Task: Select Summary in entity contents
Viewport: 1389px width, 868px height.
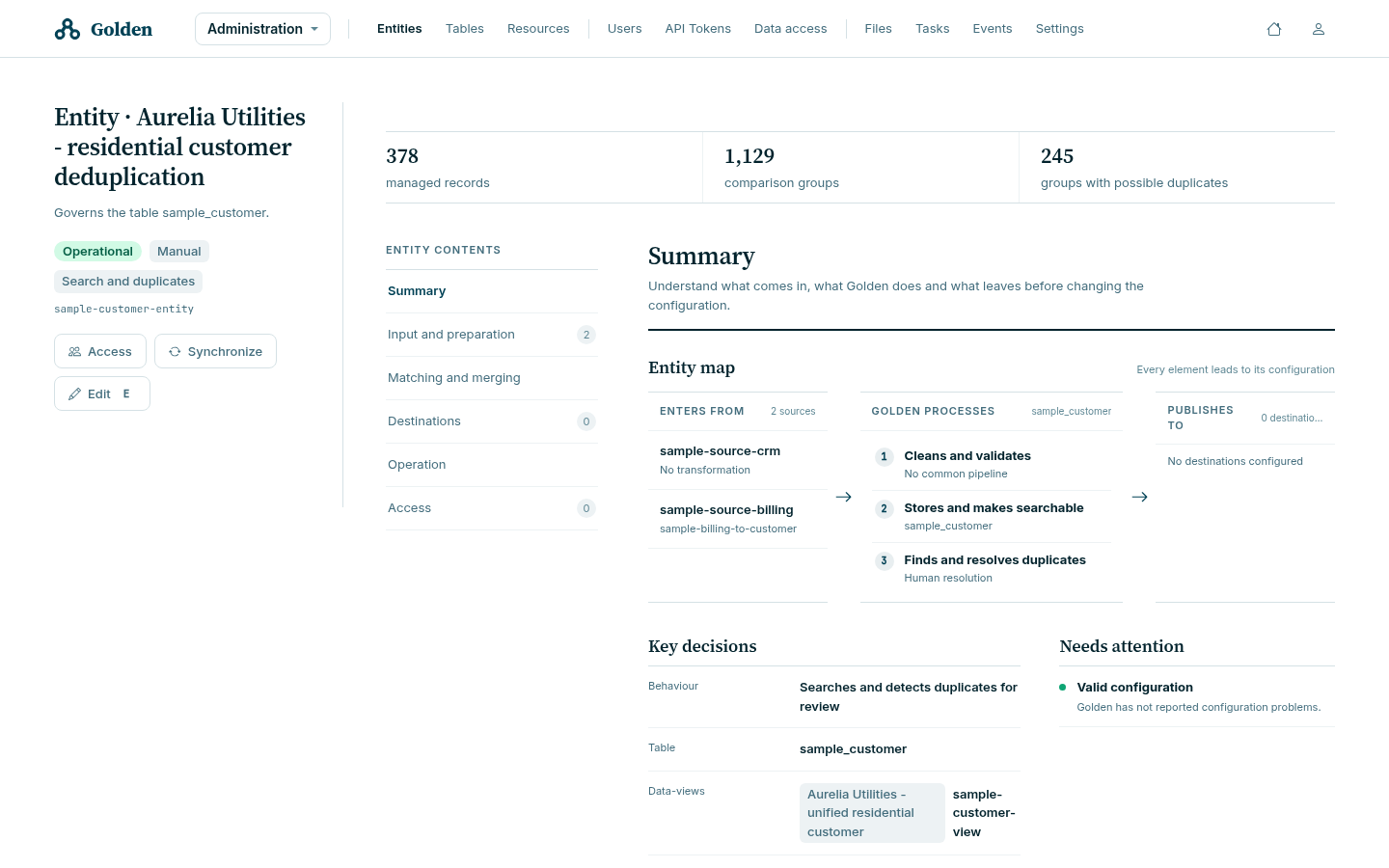Action: coord(492,291)
